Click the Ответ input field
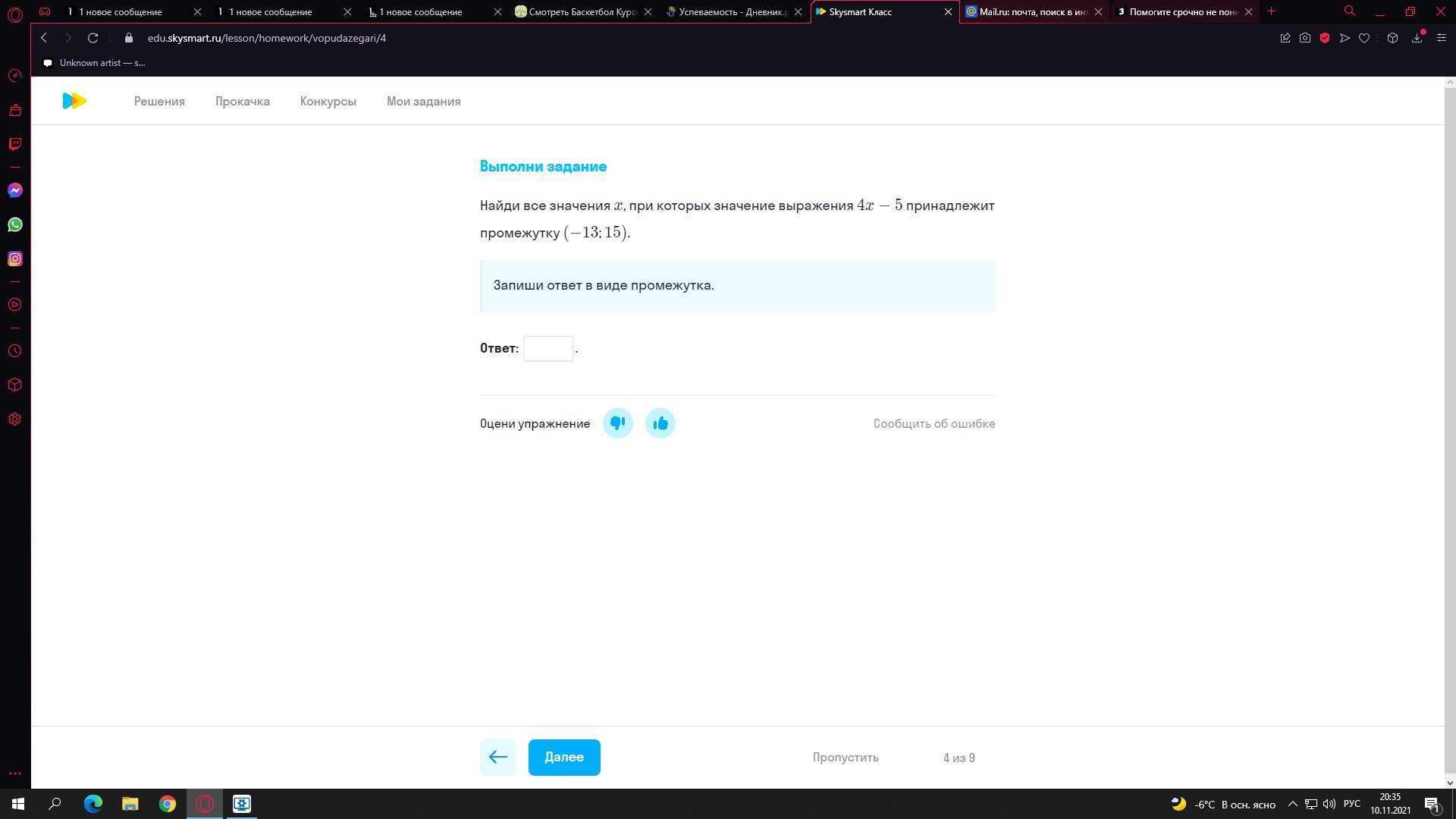The height and width of the screenshot is (819, 1456). click(x=548, y=348)
